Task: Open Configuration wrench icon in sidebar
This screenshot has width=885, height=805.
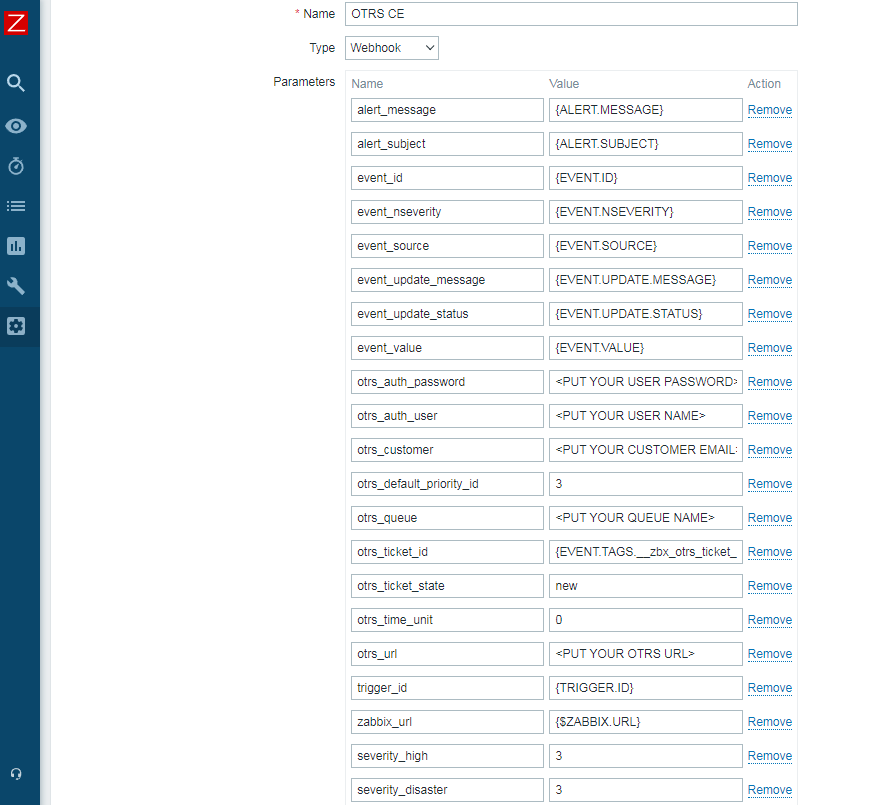Action: tap(16, 286)
